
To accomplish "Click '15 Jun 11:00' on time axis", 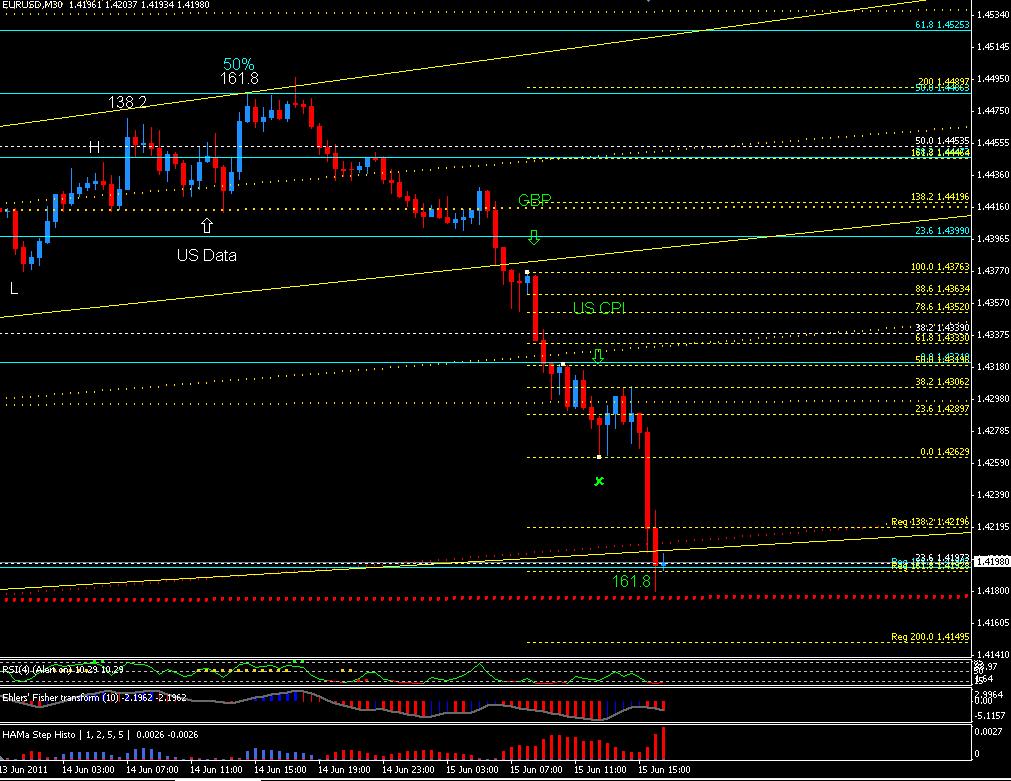I will [x=600, y=769].
